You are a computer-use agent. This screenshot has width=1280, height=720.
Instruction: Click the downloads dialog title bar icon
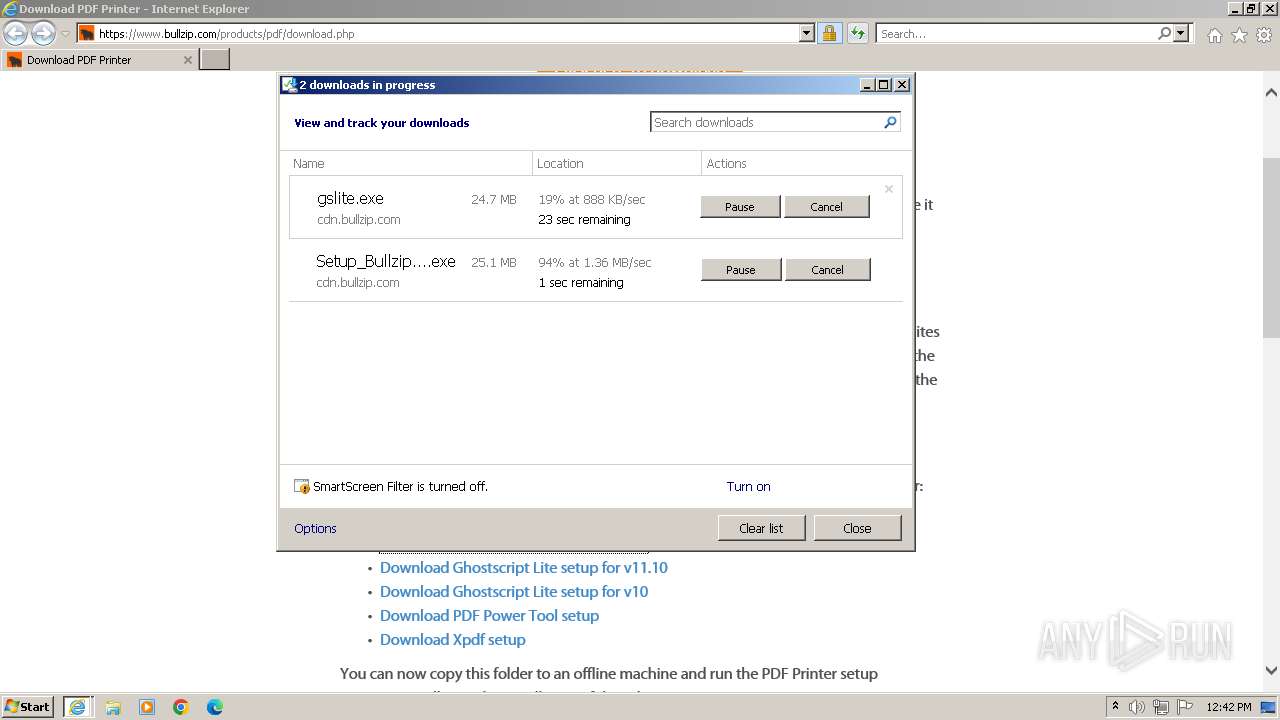coord(289,85)
